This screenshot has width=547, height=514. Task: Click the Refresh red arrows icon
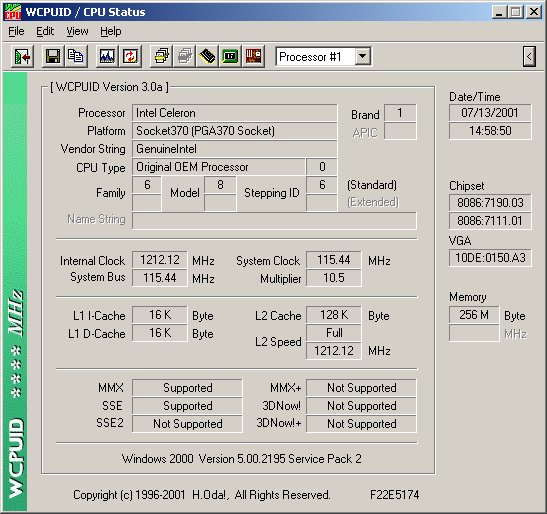click(130, 56)
